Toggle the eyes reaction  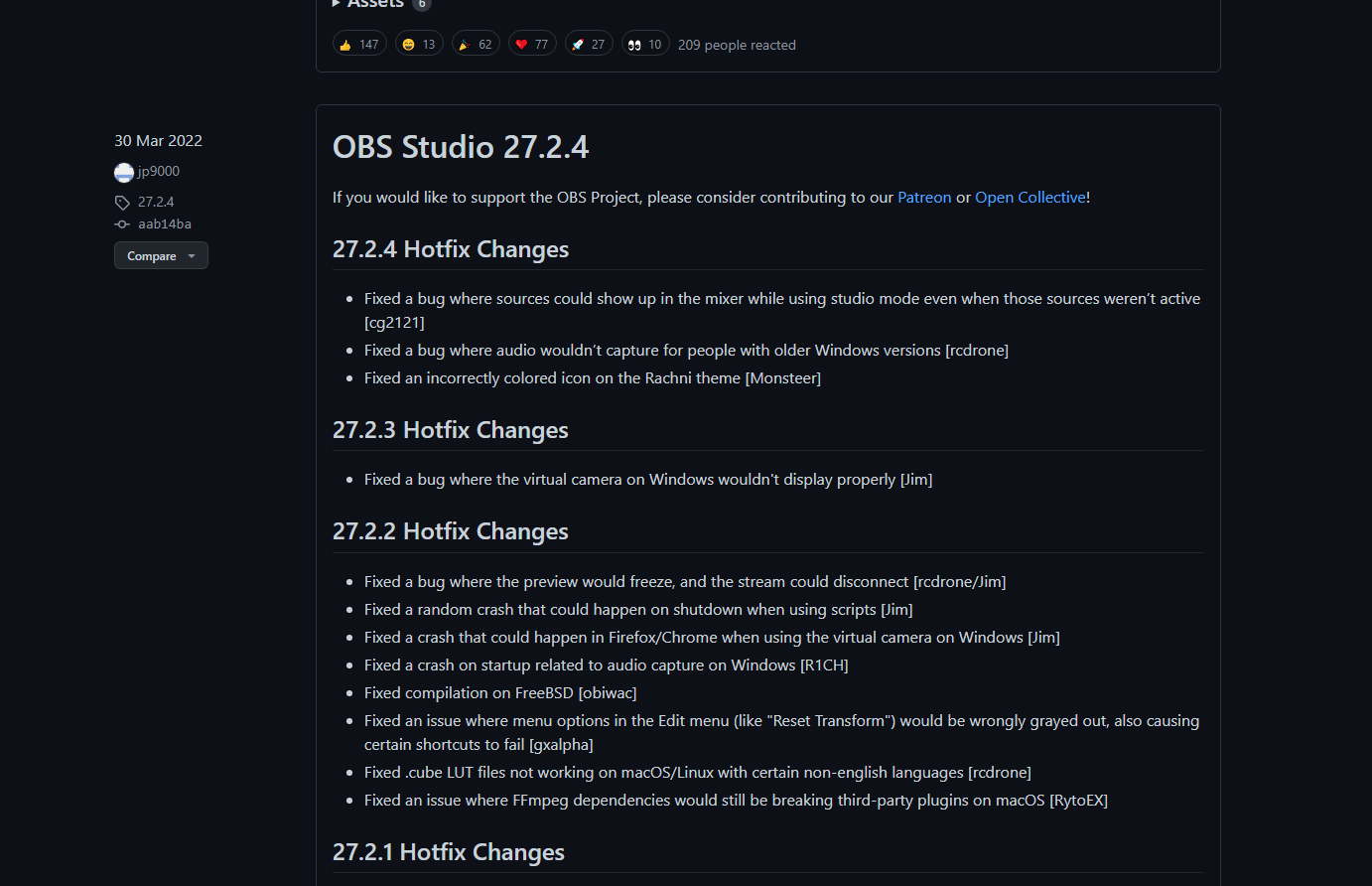645,43
